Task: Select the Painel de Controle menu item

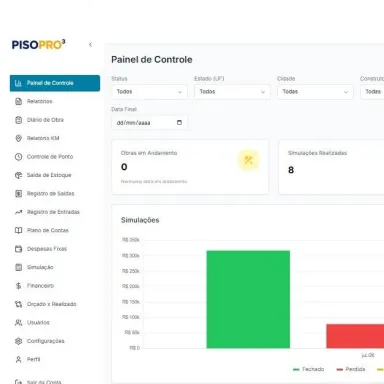Action: click(x=55, y=83)
